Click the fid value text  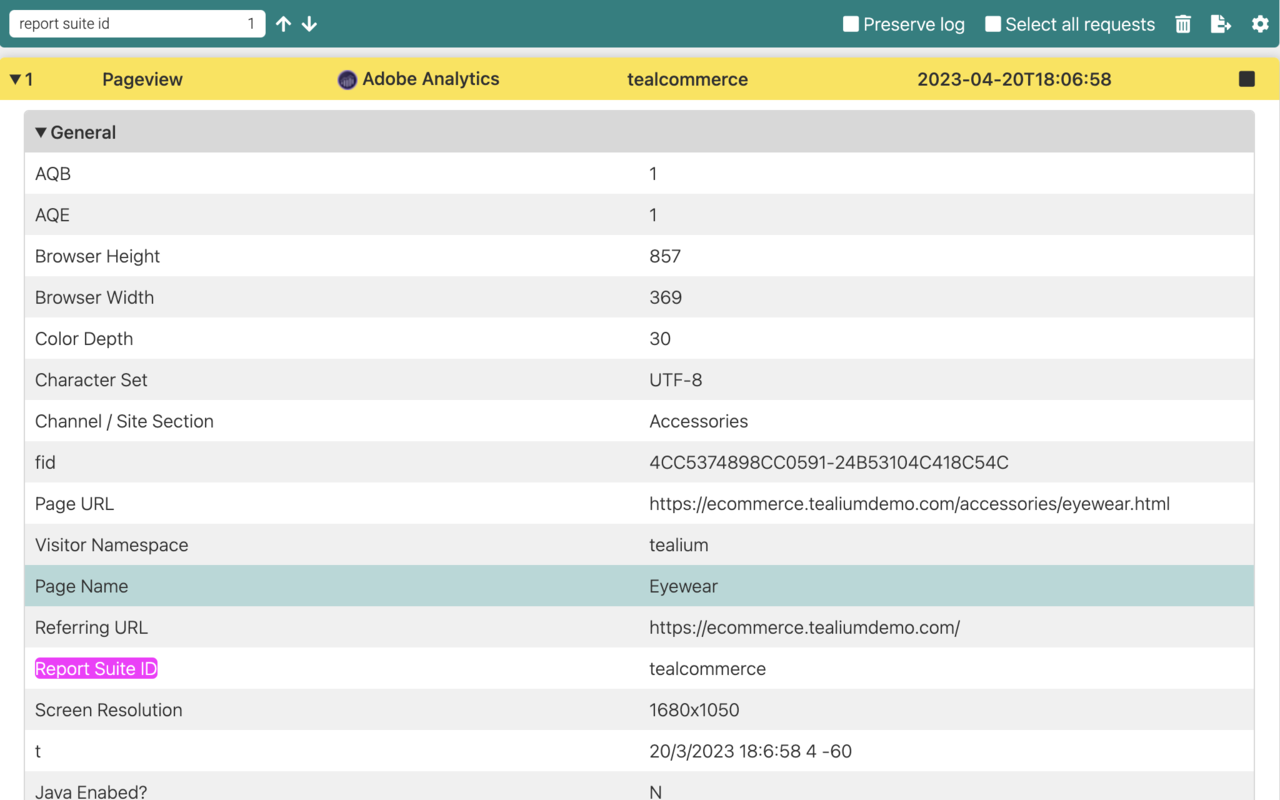(x=828, y=463)
